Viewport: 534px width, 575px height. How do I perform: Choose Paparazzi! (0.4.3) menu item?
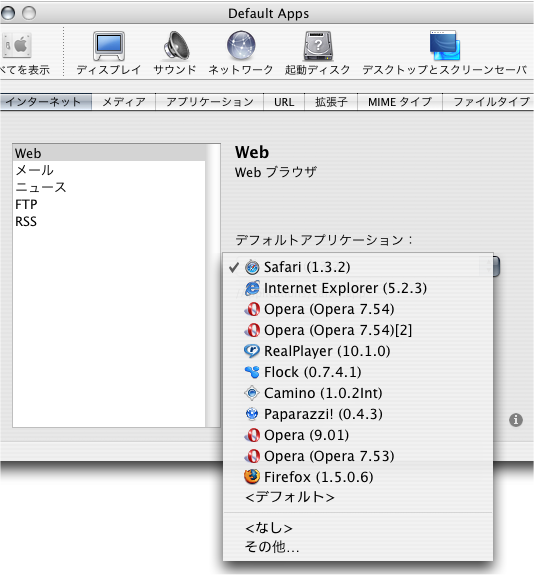[358, 414]
